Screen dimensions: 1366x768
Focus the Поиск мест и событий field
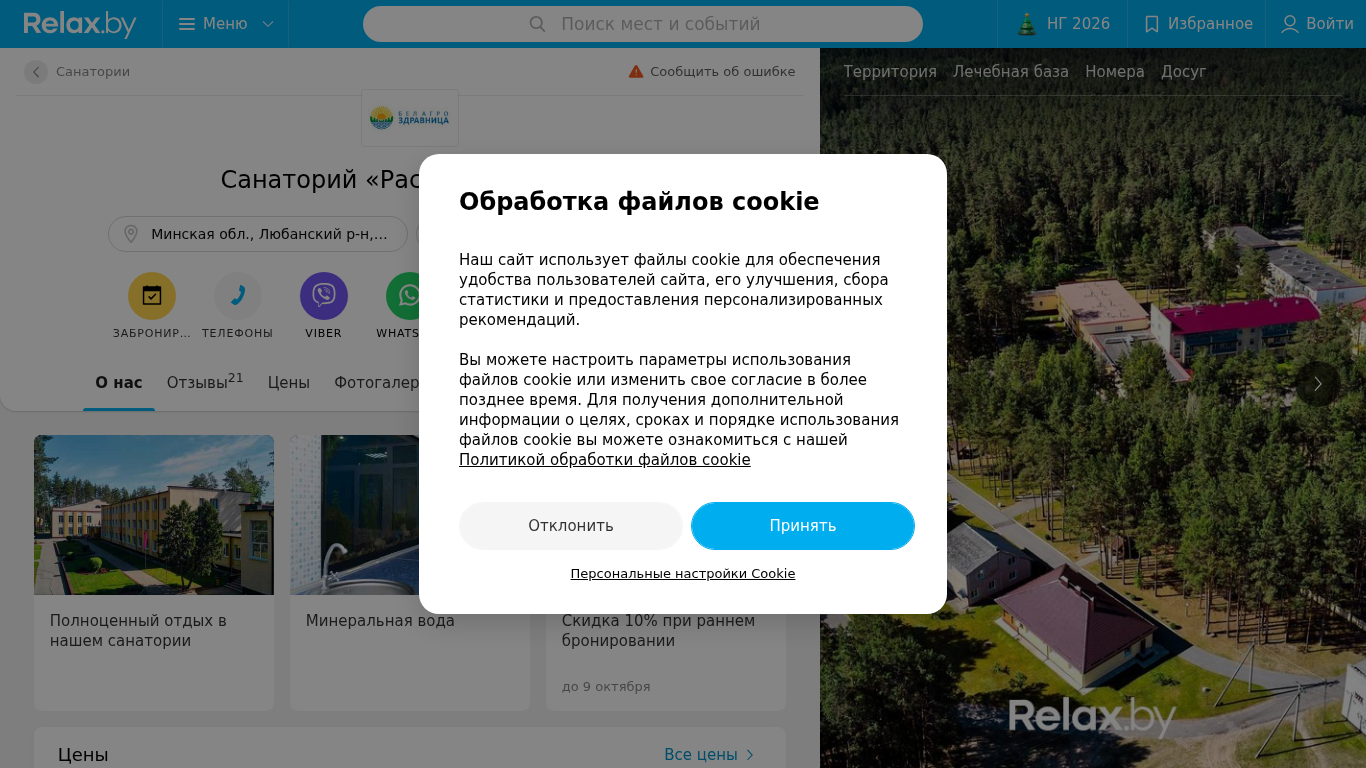pos(643,24)
